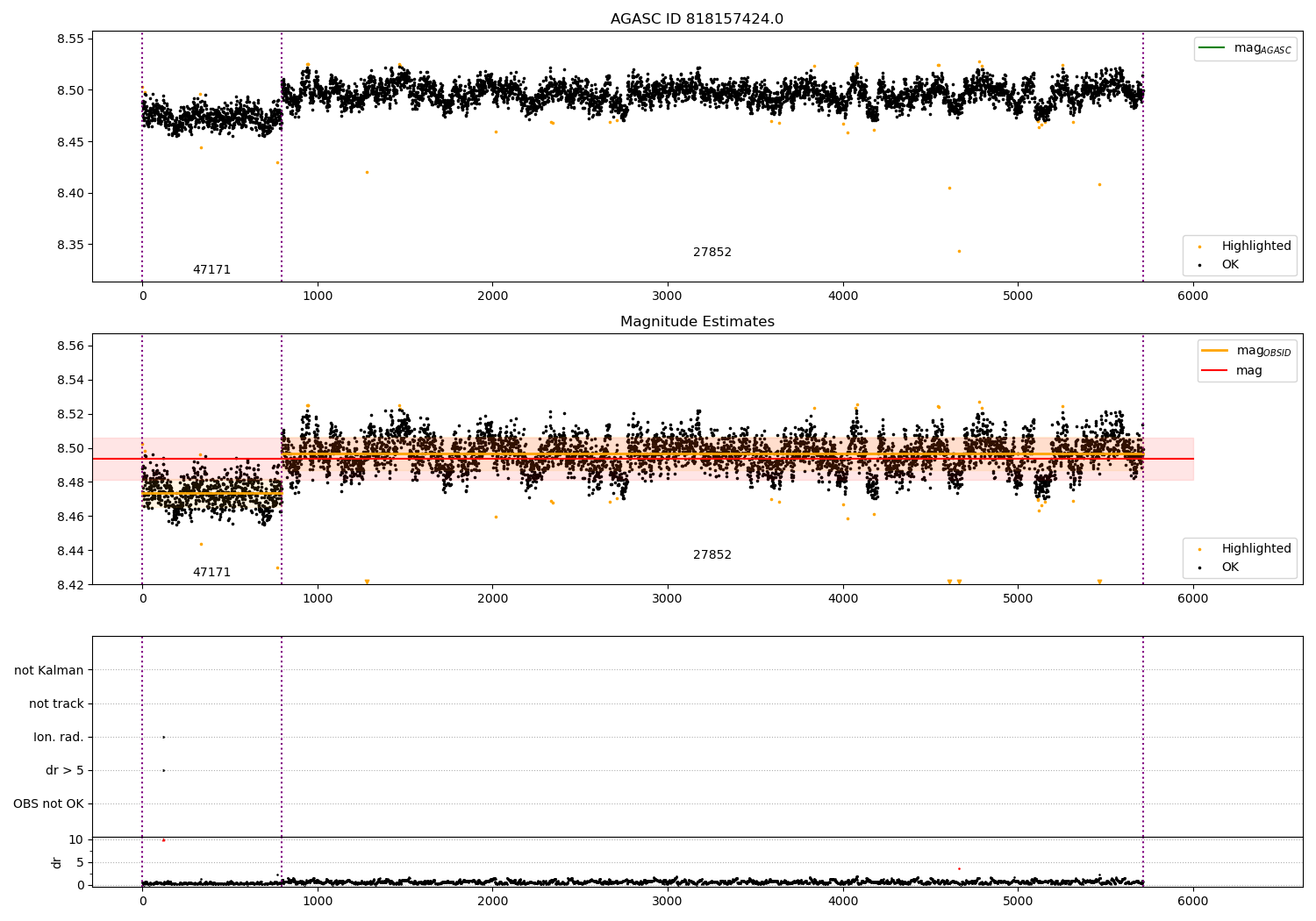Screen dimensions: 1316x921
Task: Click the 2000 x-axis tick below the dr plot
Action: pyautogui.click(x=493, y=900)
